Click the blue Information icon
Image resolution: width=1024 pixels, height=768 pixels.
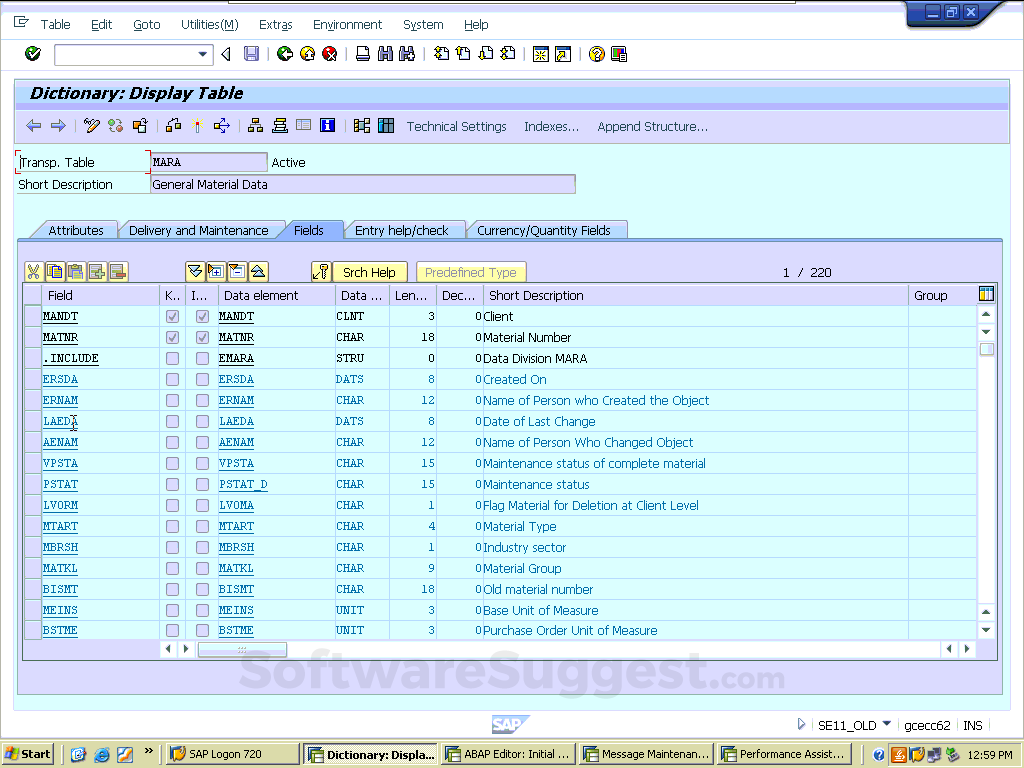click(327, 125)
